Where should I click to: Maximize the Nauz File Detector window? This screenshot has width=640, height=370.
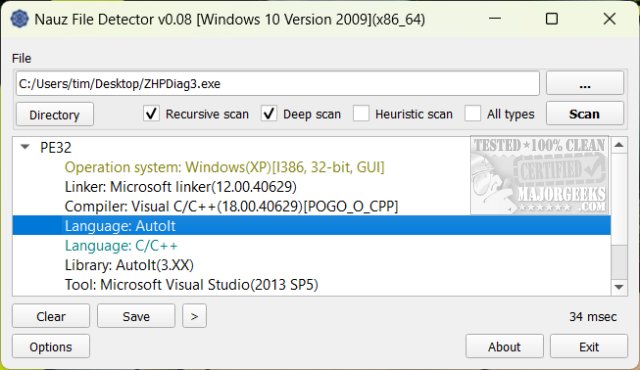point(552,19)
